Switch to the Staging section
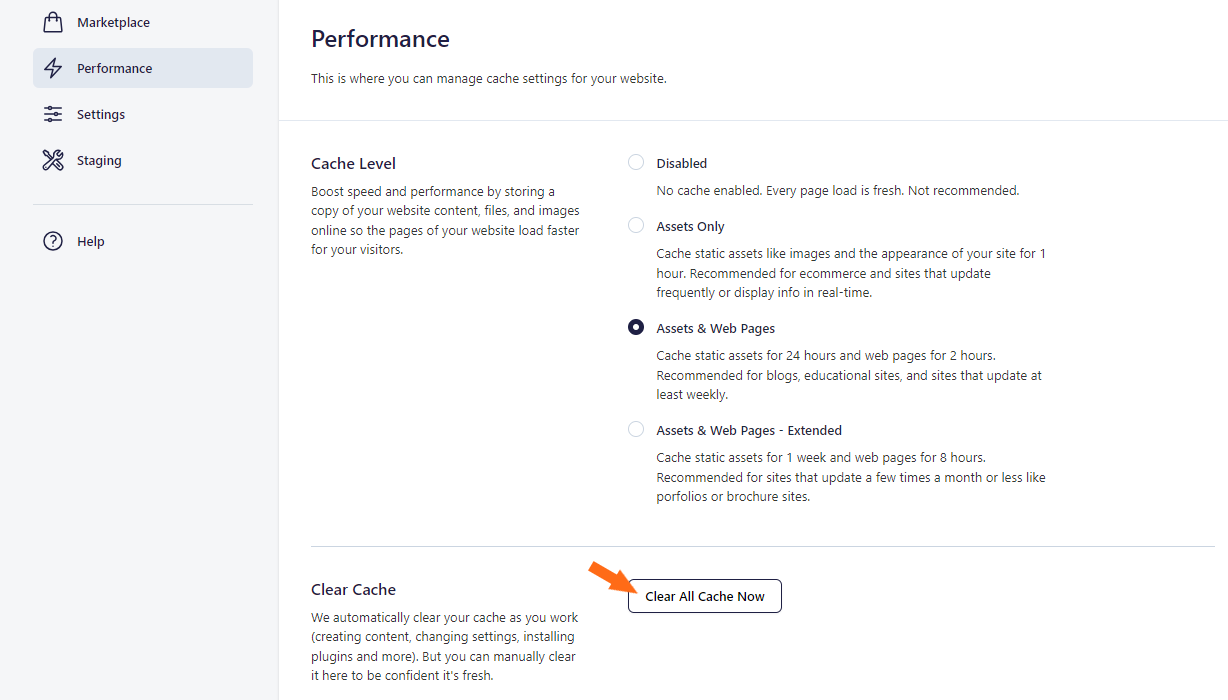This screenshot has height=700, width=1228. point(99,159)
